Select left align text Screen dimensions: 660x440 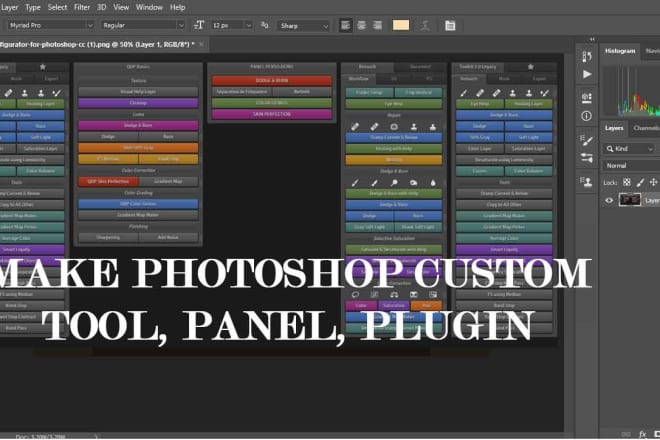pyautogui.click(x=346, y=25)
